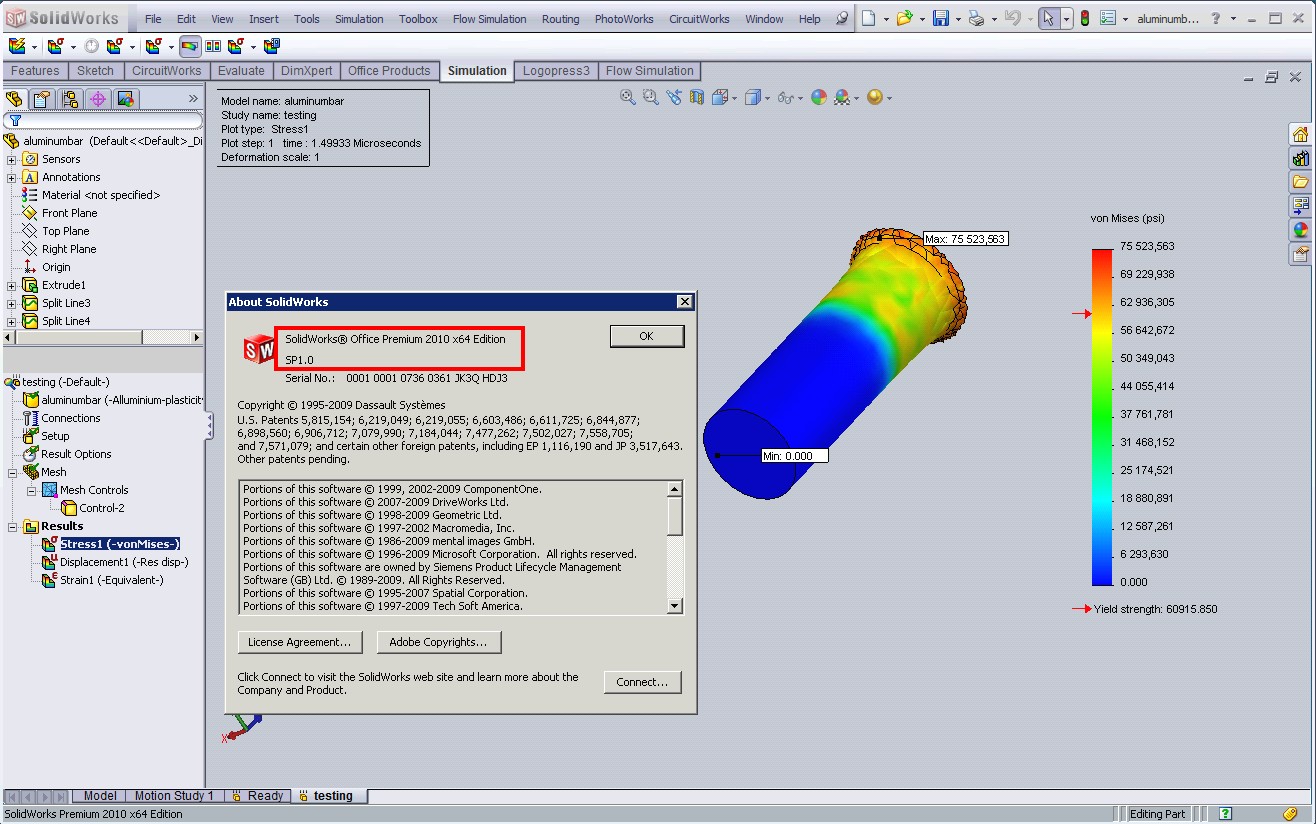Click OK in the About SolidWorks dialog
Viewport: 1316px width, 824px height.
pos(646,335)
